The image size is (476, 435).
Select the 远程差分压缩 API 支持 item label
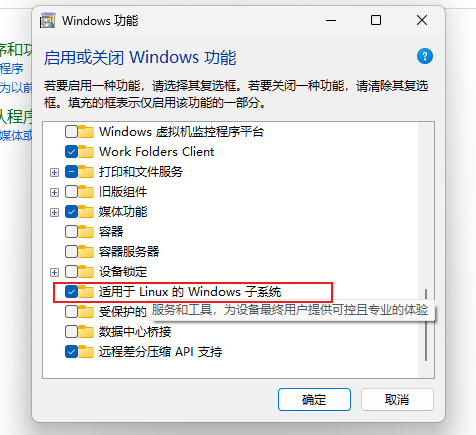tap(160, 352)
